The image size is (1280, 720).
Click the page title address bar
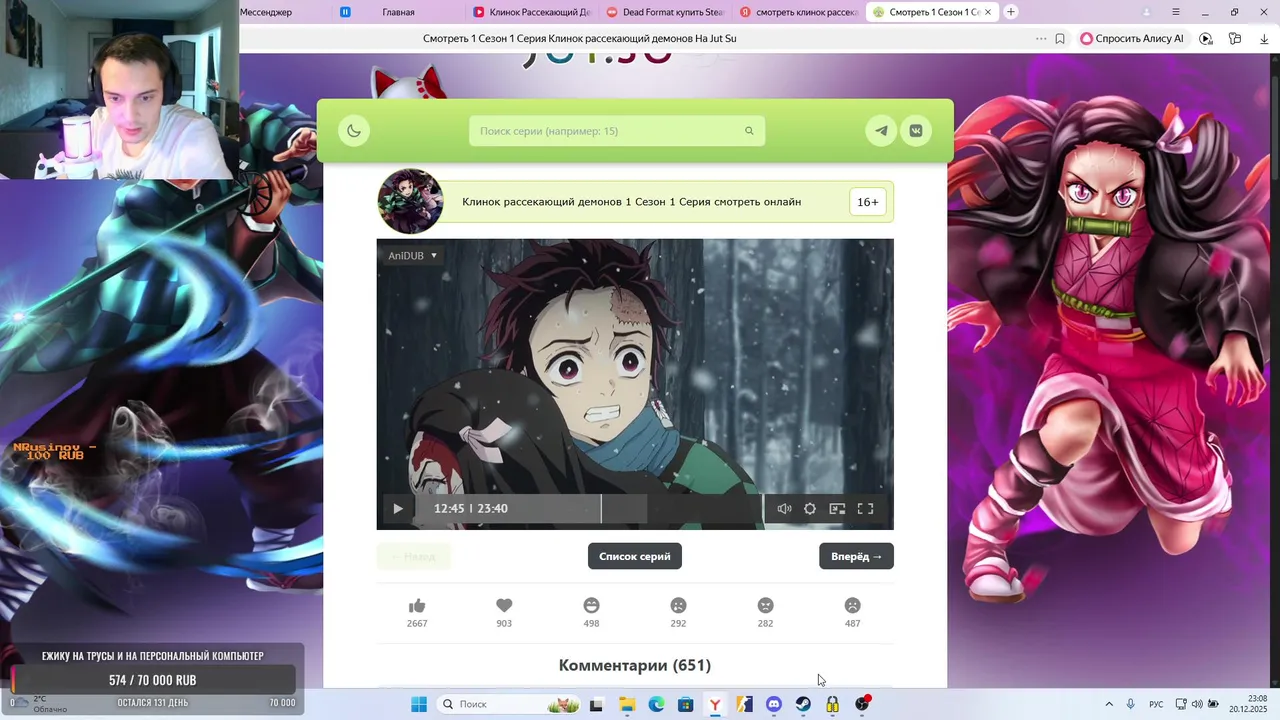tap(580, 38)
